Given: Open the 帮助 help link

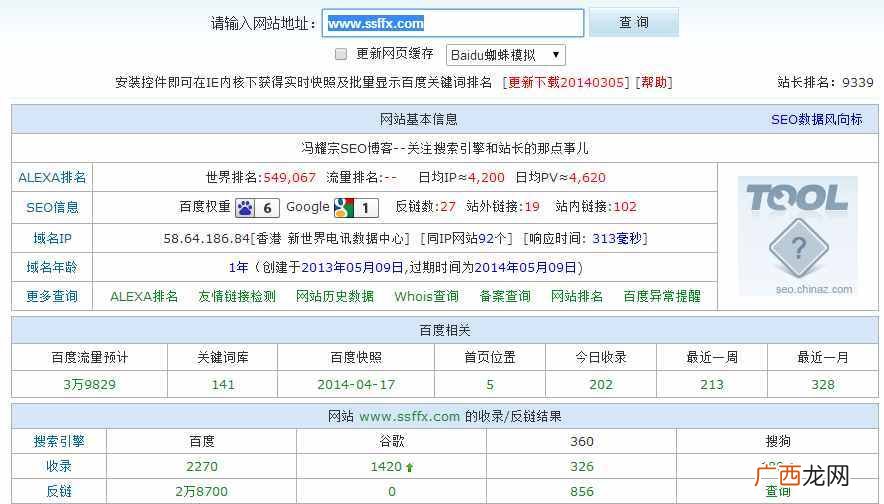Looking at the screenshot, I should click(653, 82).
